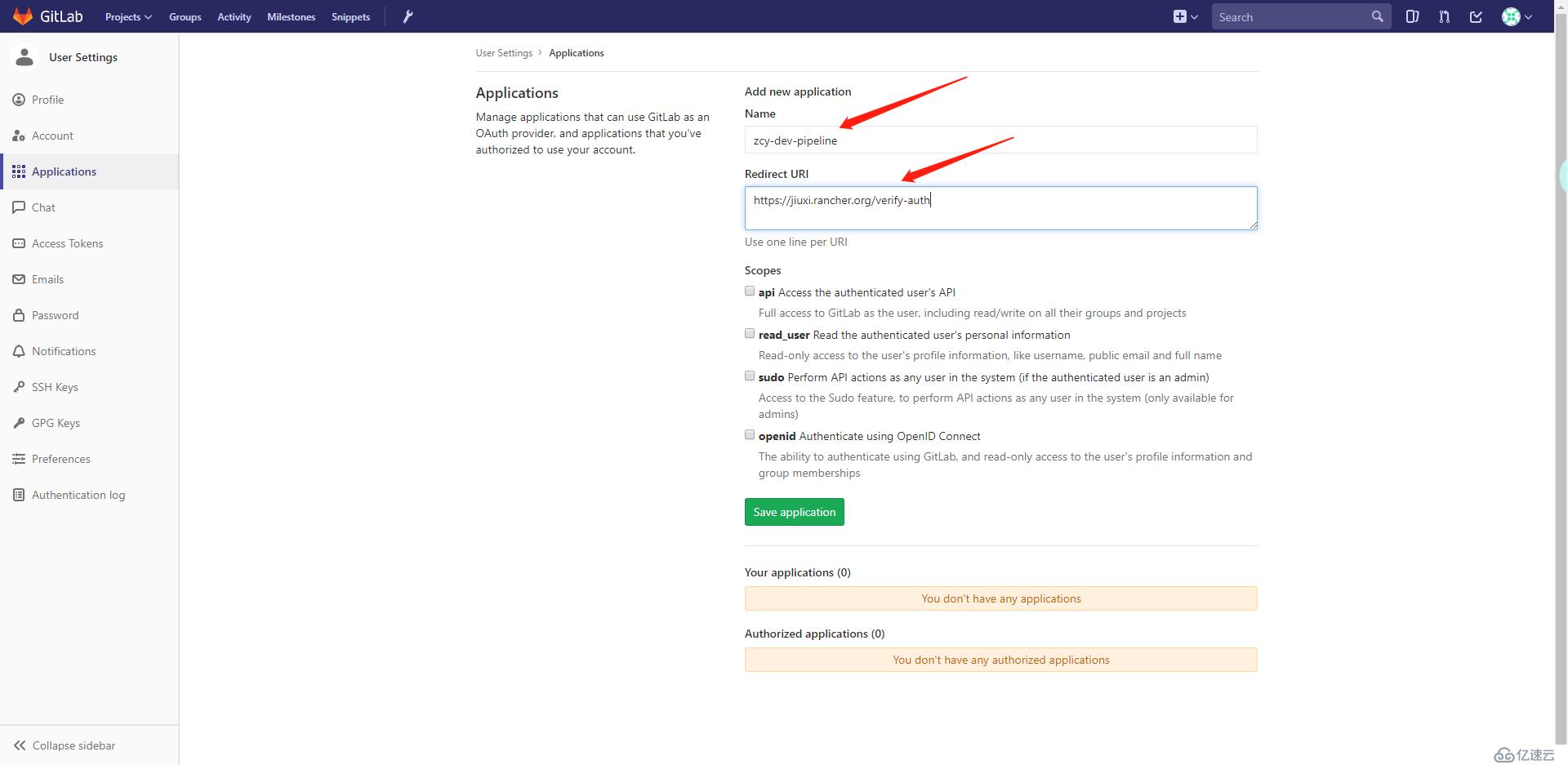Screen dimensions: 1568x765
Task: Go to the Profile settings page
Action: pyautogui.click(x=90, y=100)
